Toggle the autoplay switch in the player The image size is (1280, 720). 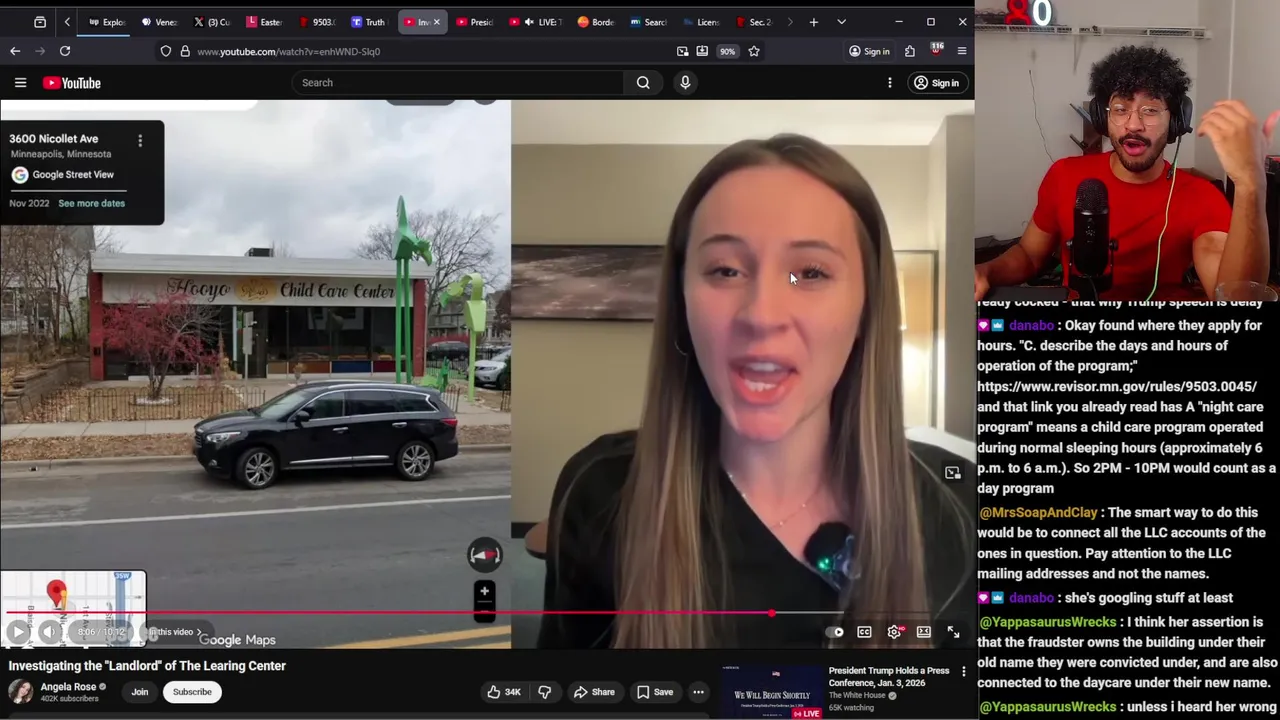[x=833, y=632]
